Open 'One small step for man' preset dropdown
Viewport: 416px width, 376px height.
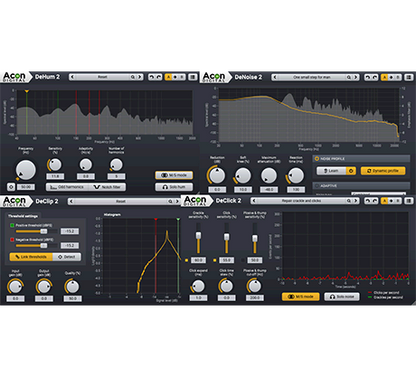click(x=312, y=77)
